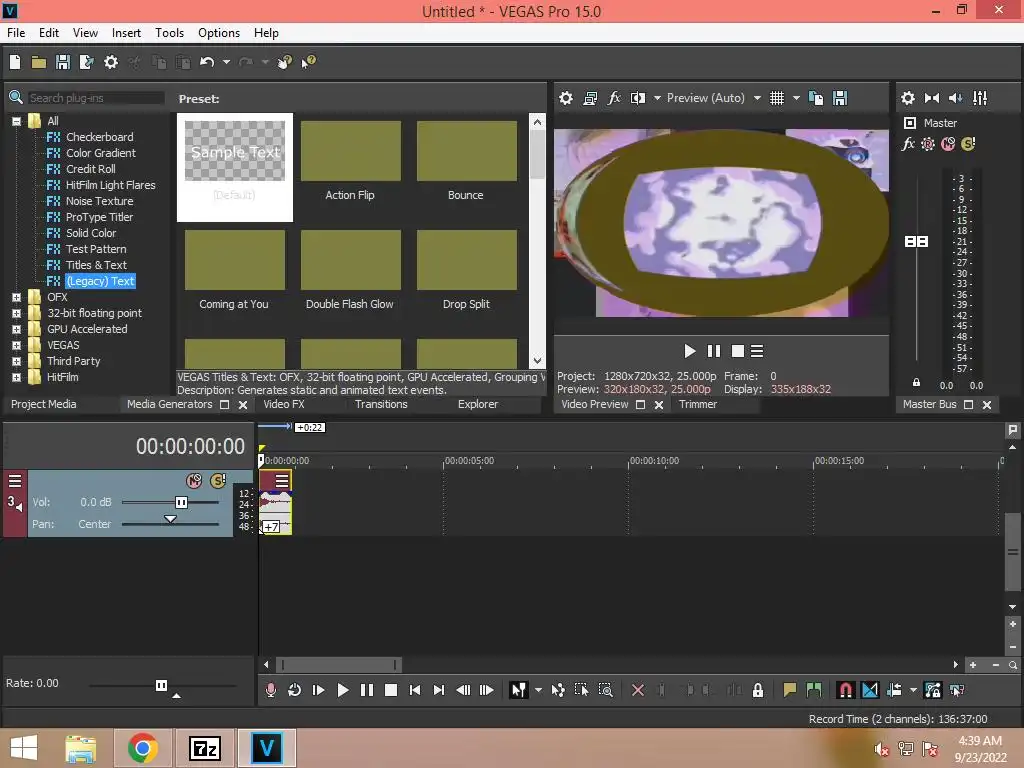Screen dimensions: 1024x768
Task: Click the search plug-ins field
Action: [95, 98]
